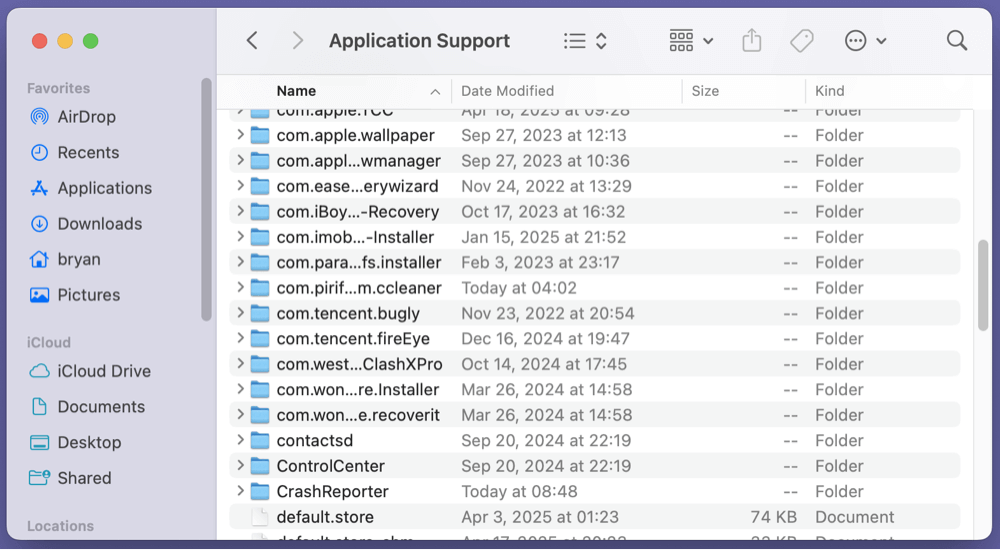Viewport: 1000px width, 550px height.
Task: Select the com.won...e.recoverit row name
Action: tap(358, 415)
